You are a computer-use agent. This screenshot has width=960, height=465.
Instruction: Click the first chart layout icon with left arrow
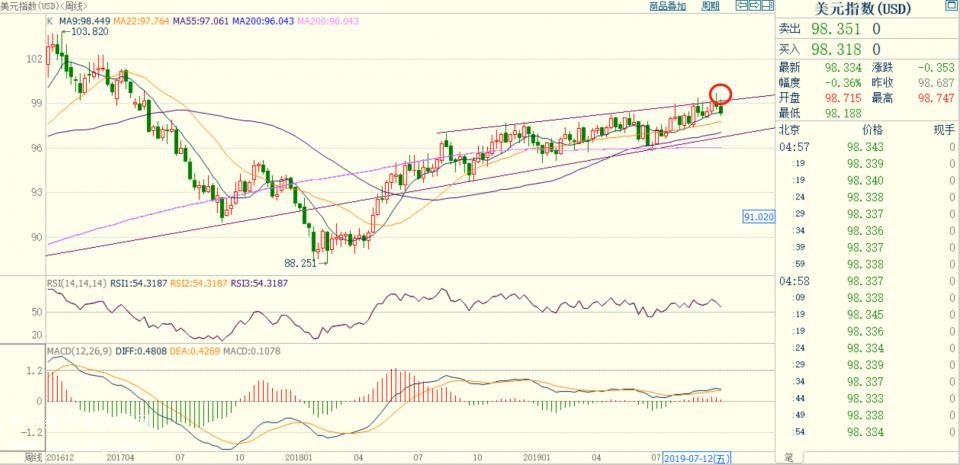click(741, 6)
